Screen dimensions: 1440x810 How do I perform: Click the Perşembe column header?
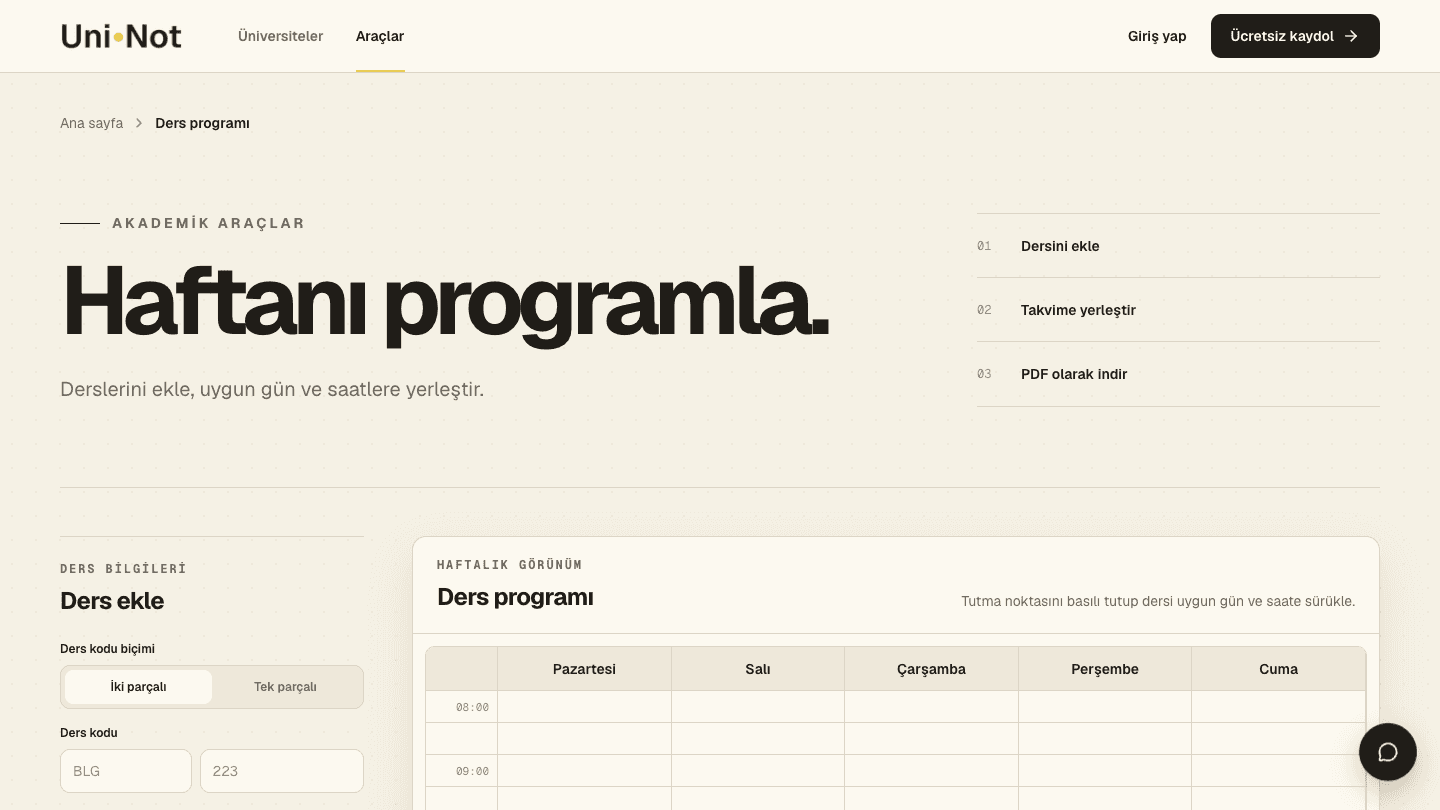point(1105,669)
